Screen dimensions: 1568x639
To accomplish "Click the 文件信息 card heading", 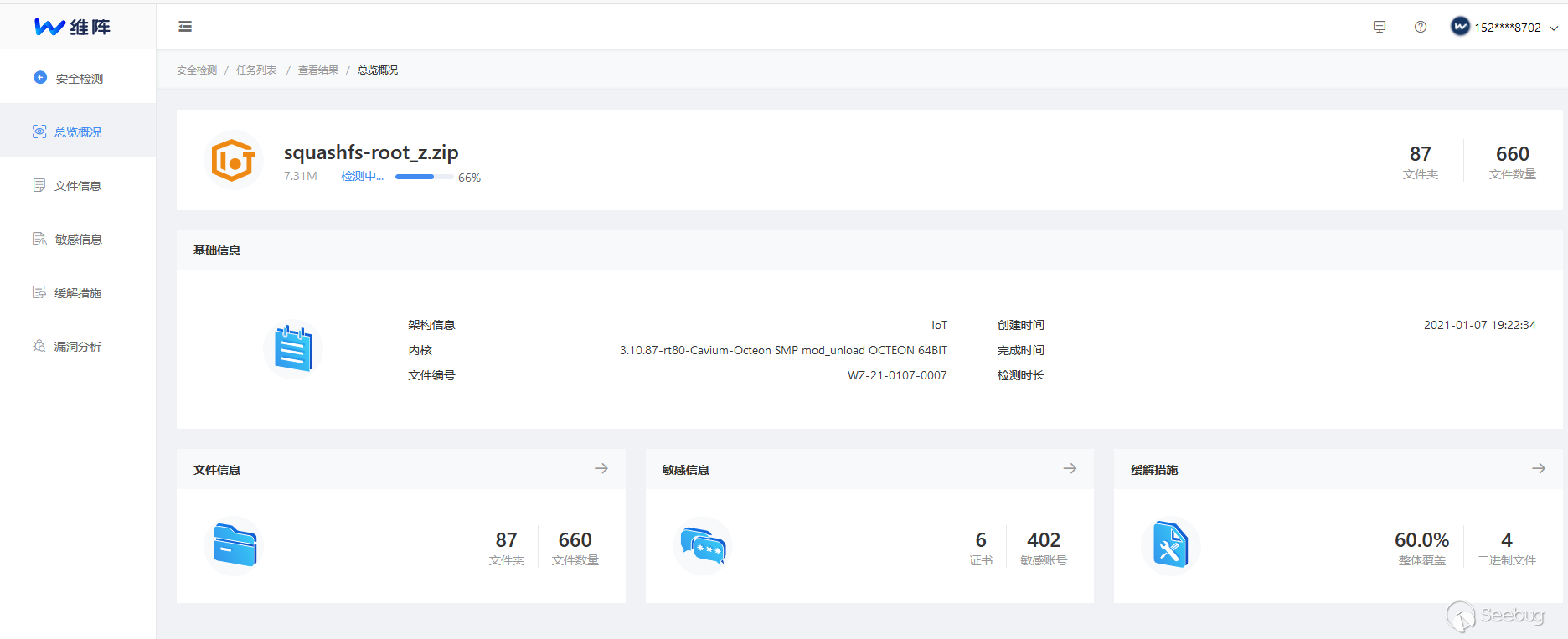I will (217, 470).
